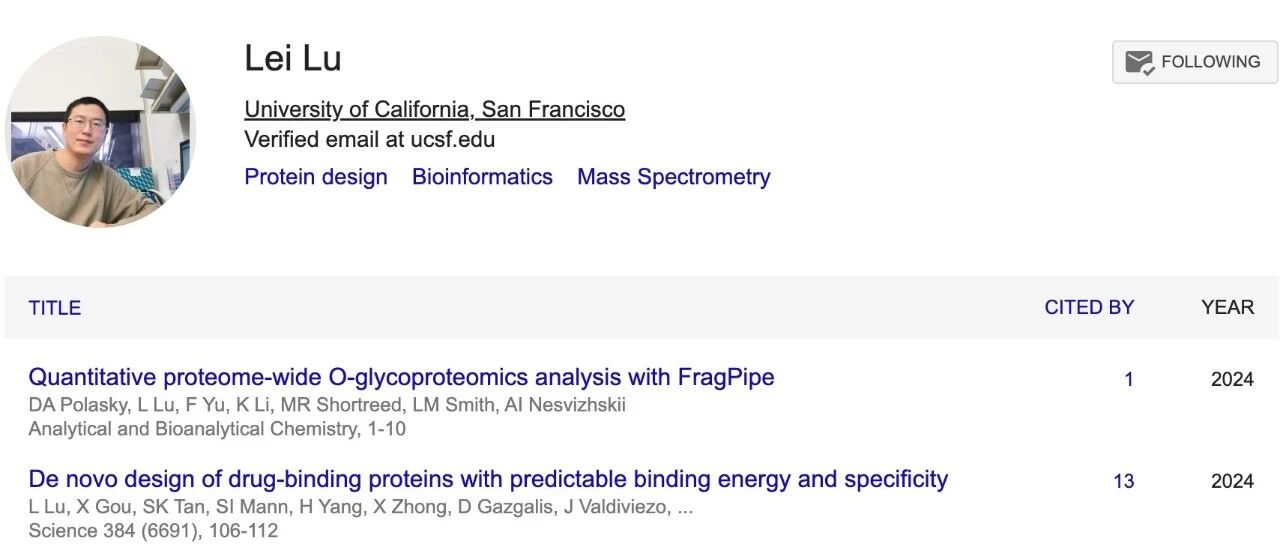This screenshot has width=1280, height=544.
Task: Click the Lei Lu profile name
Action: pos(293,58)
